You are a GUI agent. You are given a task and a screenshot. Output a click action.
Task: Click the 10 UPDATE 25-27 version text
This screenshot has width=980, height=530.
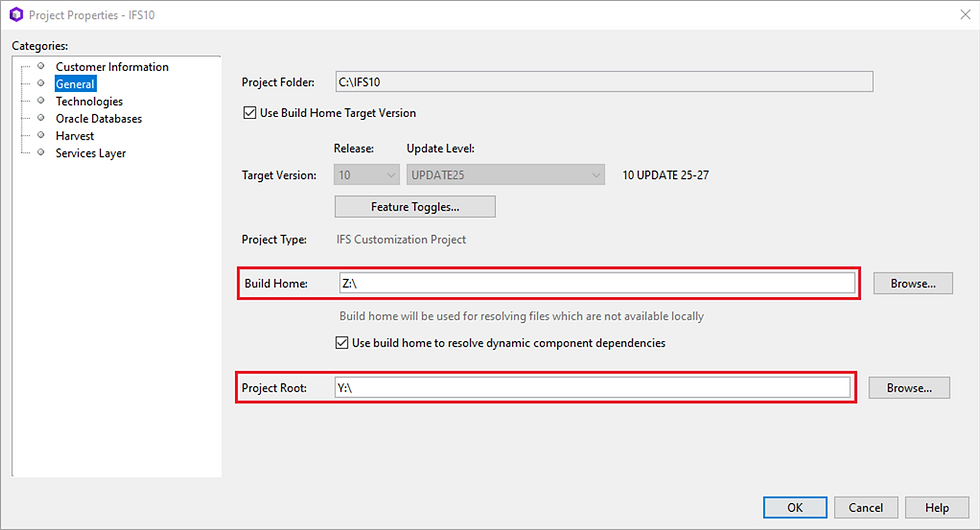click(666, 175)
